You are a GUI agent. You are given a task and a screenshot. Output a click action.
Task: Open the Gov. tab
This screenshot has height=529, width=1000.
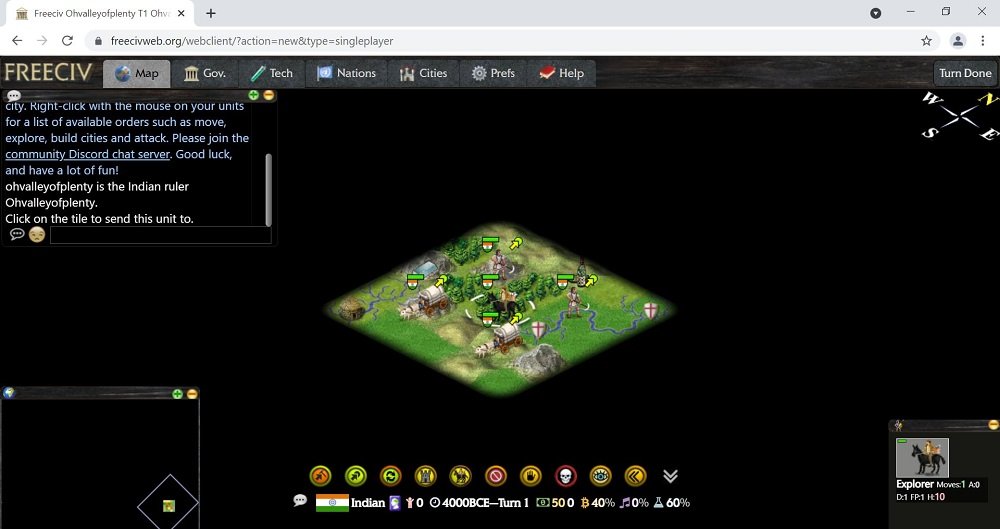click(x=205, y=73)
